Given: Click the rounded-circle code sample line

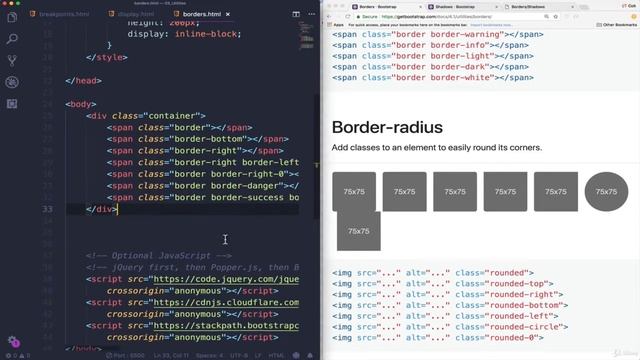Looking at the screenshot, I should [450, 327].
